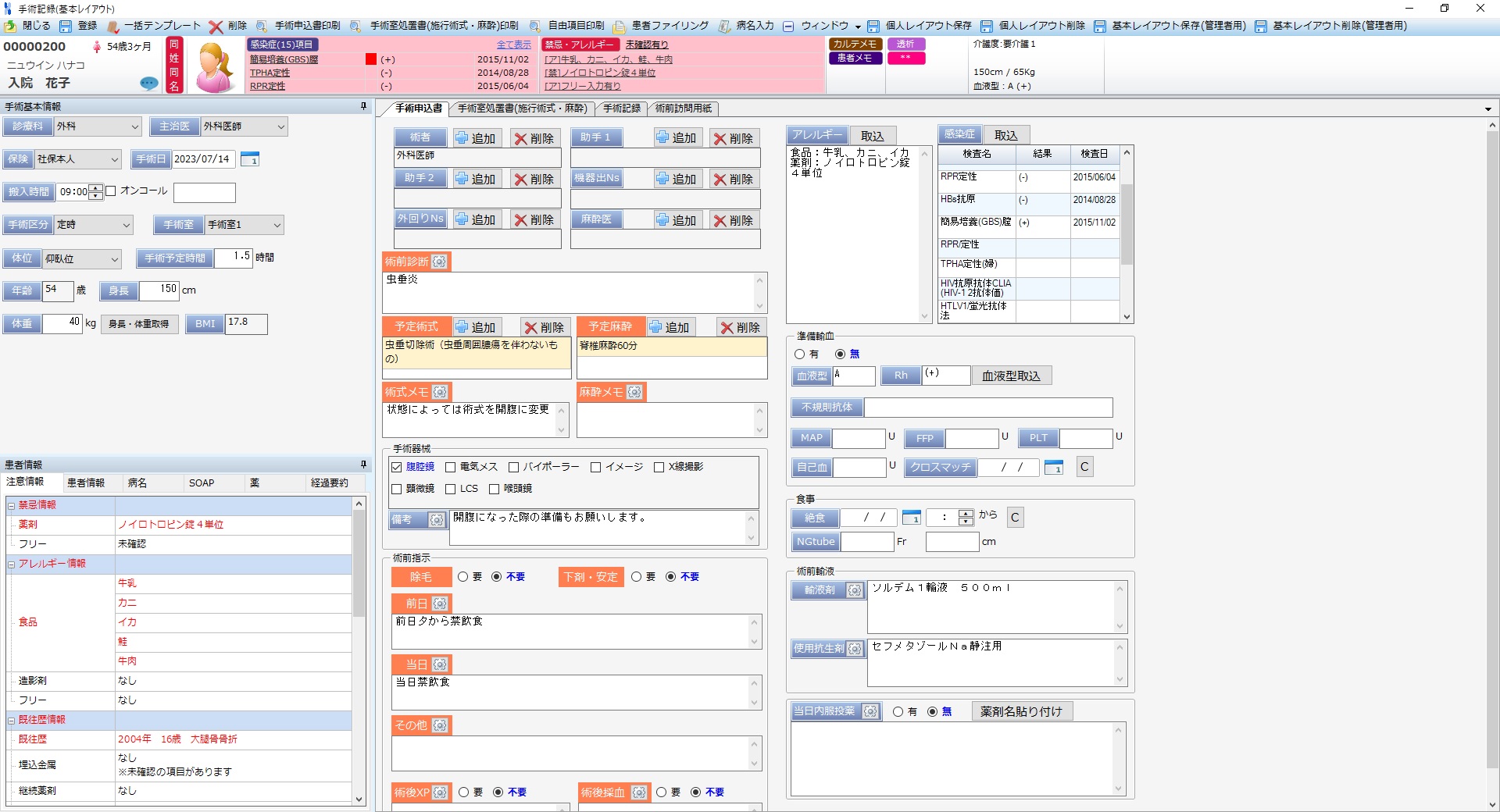Enable the オンコール checkbox
The height and width of the screenshot is (812, 1500).
[x=112, y=190]
